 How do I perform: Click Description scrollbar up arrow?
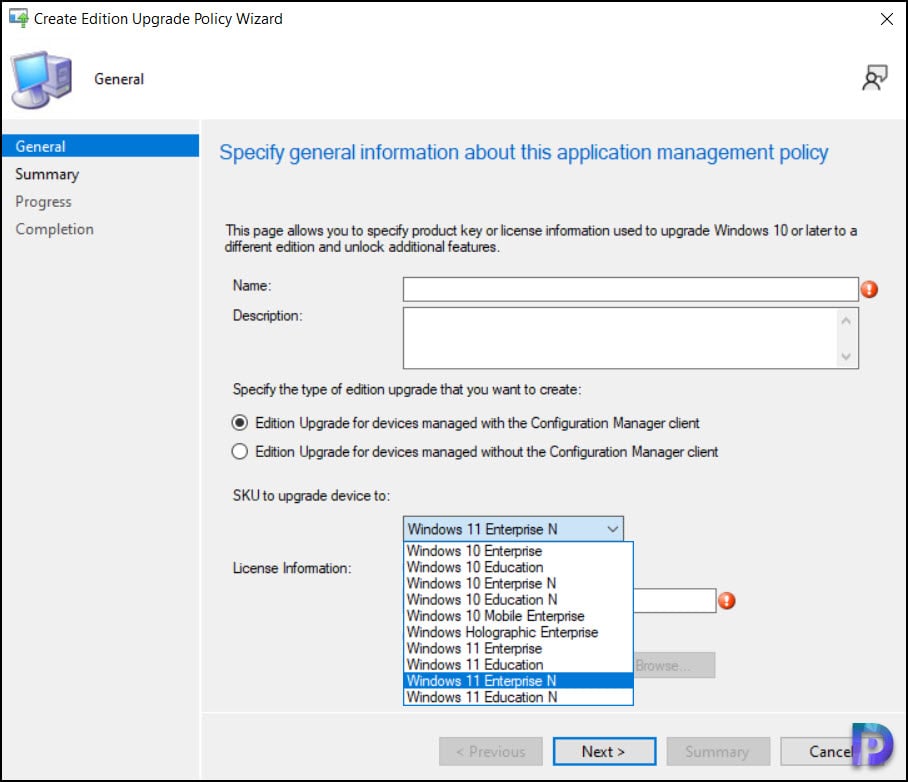pyautogui.click(x=846, y=321)
